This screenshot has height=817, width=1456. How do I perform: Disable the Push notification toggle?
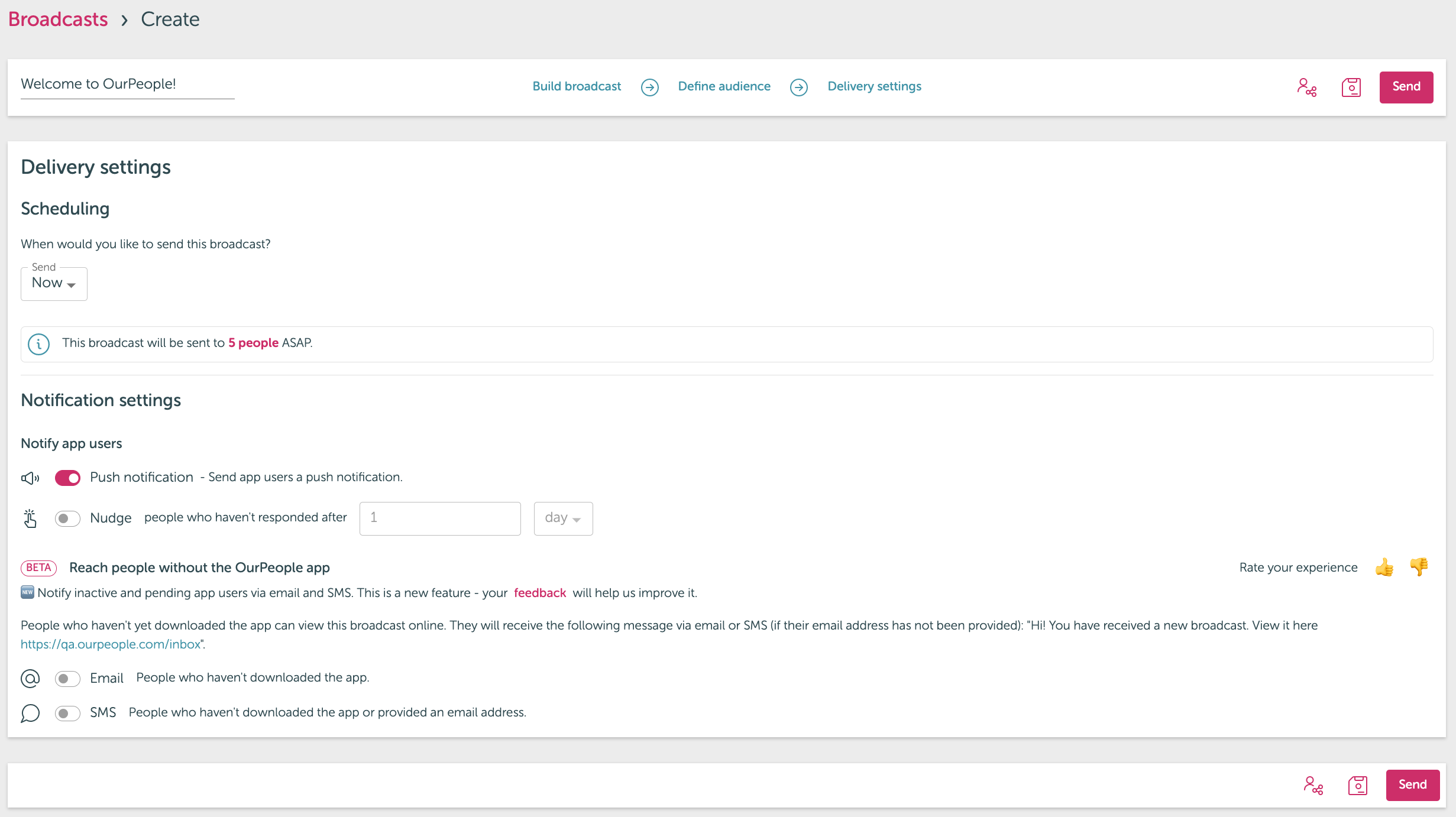point(67,478)
